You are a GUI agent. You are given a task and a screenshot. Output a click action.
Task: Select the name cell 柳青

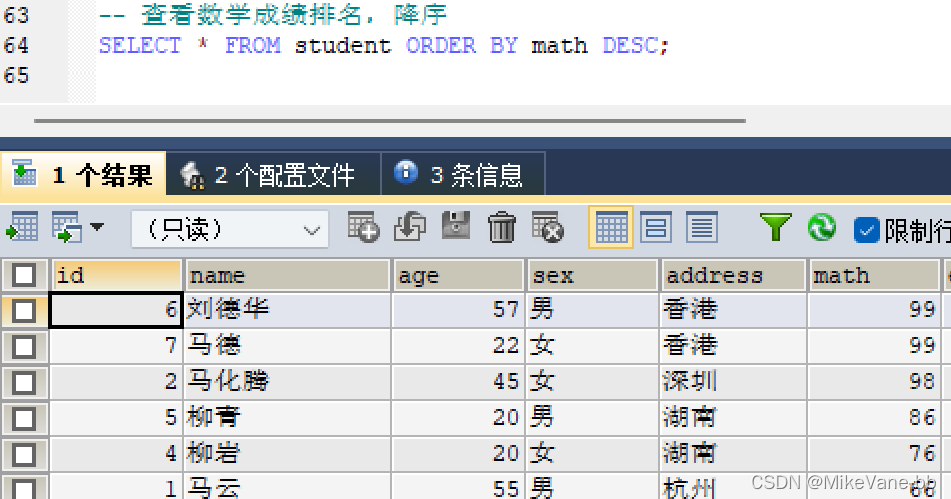point(287,418)
